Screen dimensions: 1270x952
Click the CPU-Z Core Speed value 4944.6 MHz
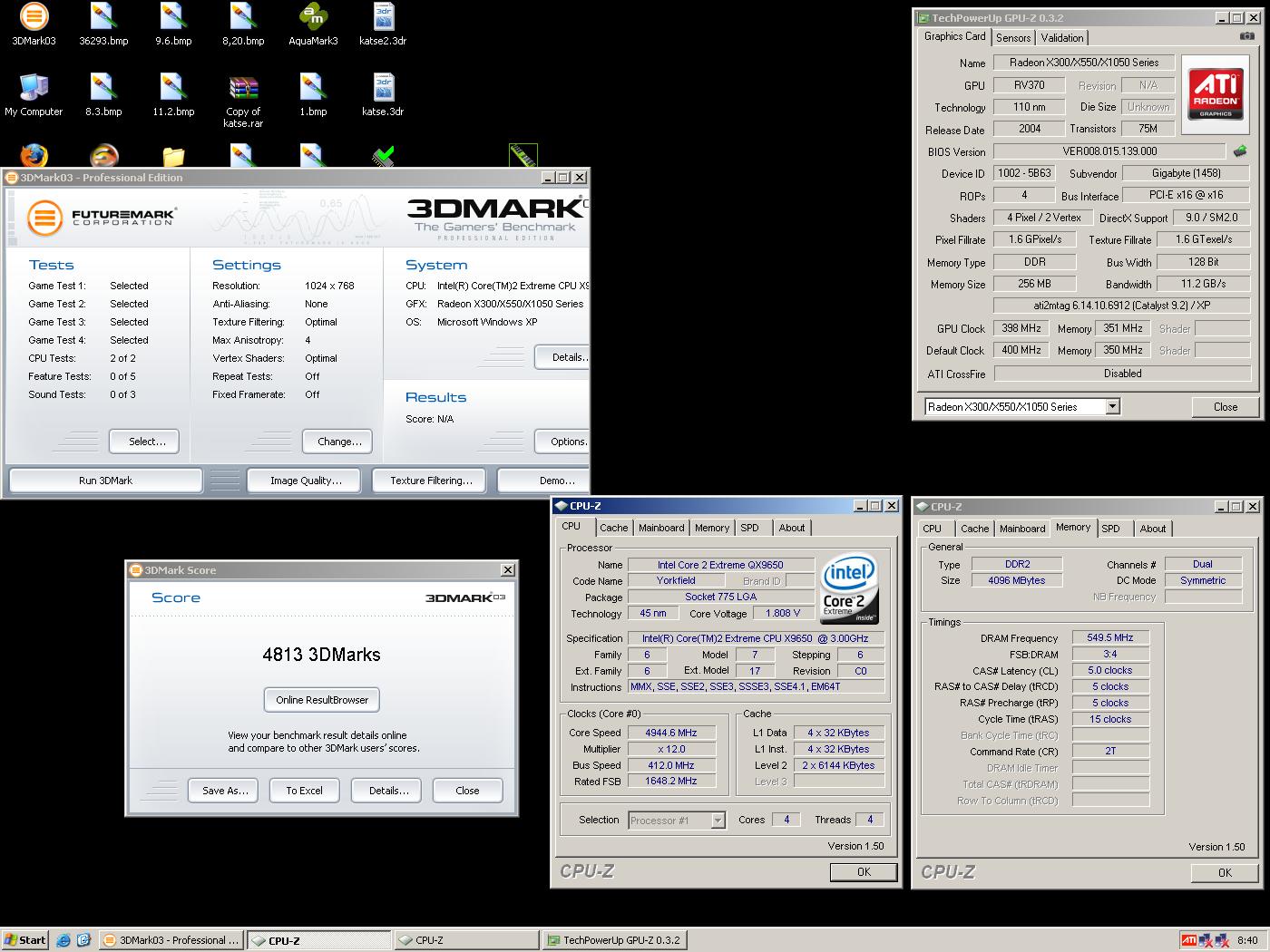(x=671, y=733)
